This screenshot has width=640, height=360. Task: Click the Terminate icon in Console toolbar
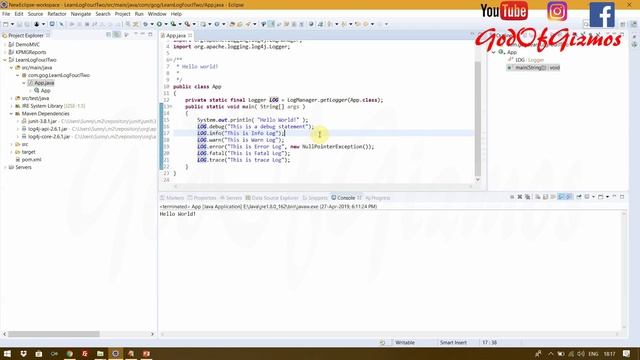pyautogui.click(x=512, y=197)
